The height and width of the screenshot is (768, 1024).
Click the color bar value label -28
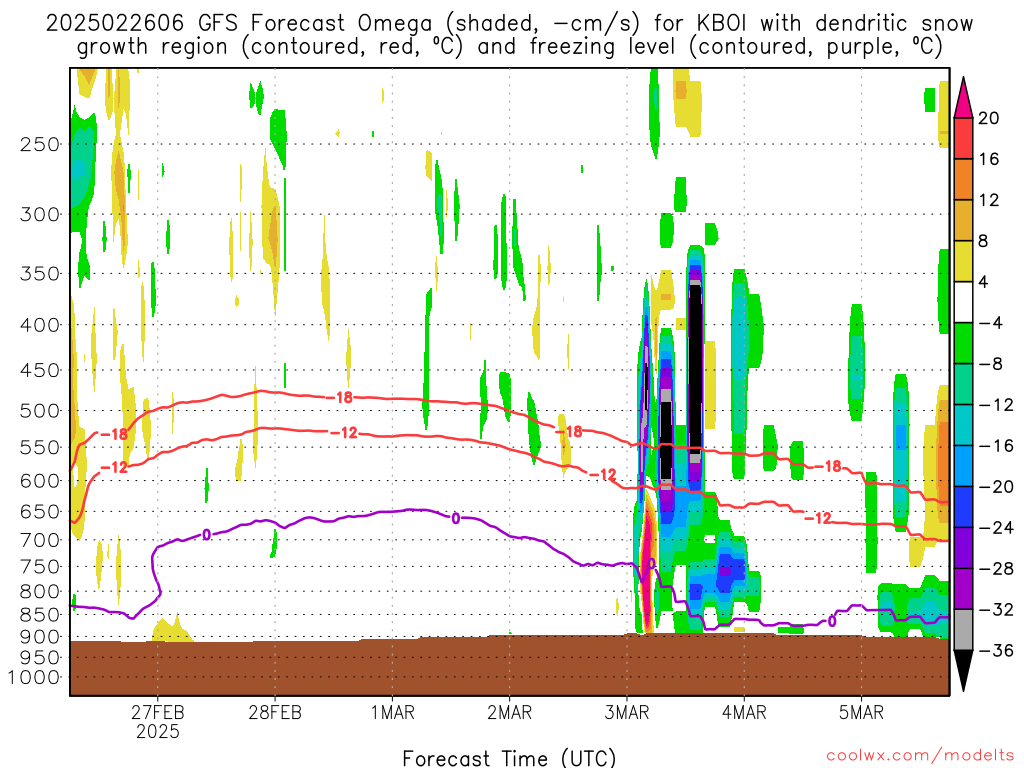(x=996, y=568)
